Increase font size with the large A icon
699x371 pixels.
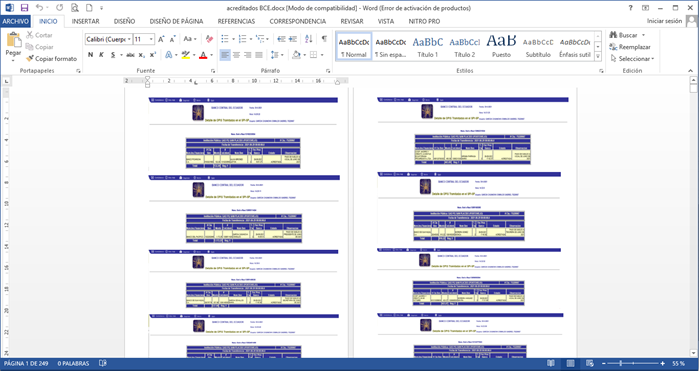coord(161,39)
